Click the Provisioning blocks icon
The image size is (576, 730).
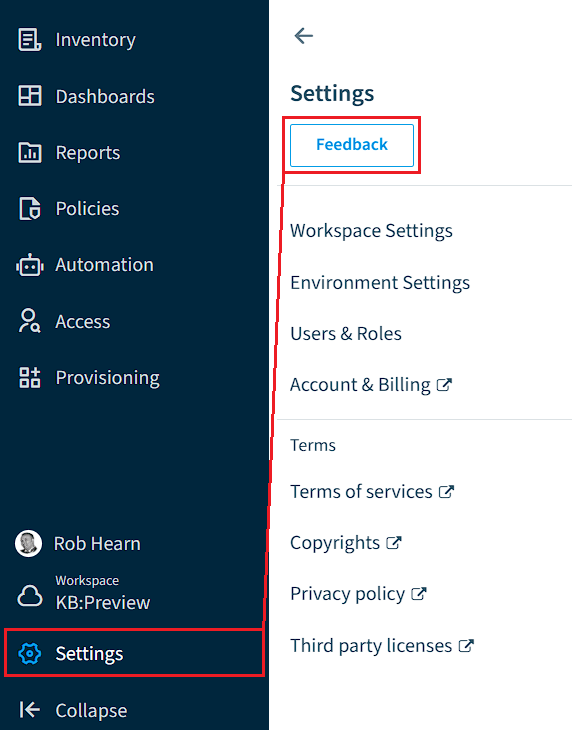point(30,378)
